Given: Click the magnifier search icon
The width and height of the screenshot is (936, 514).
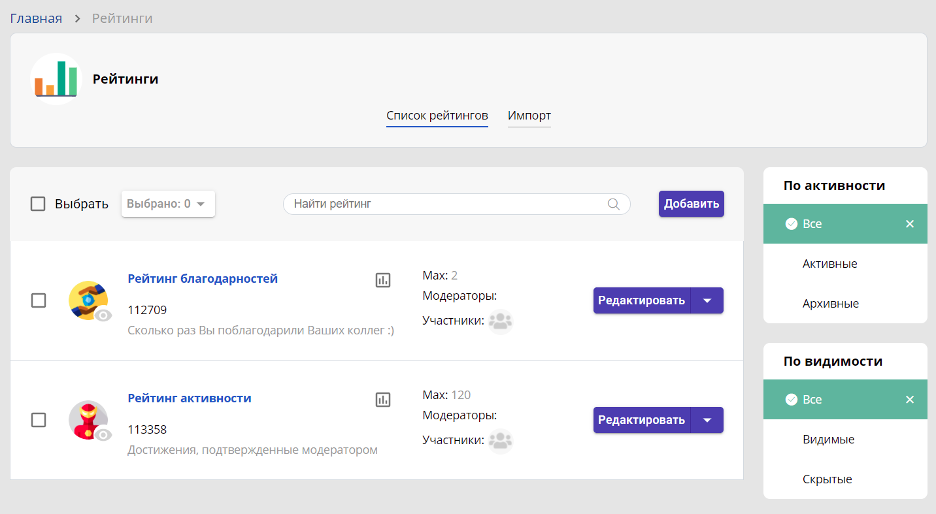Looking at the screenshot, I should tap(614, 204).
